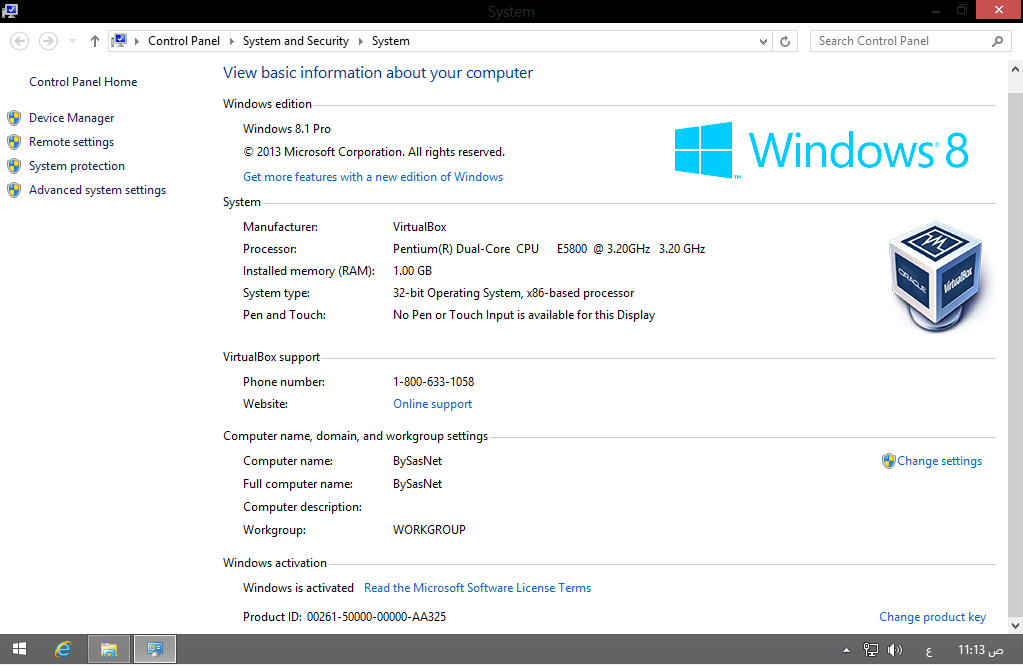Click the Windows 8 logo
The image size is (1023, 665).
(821, 150)
